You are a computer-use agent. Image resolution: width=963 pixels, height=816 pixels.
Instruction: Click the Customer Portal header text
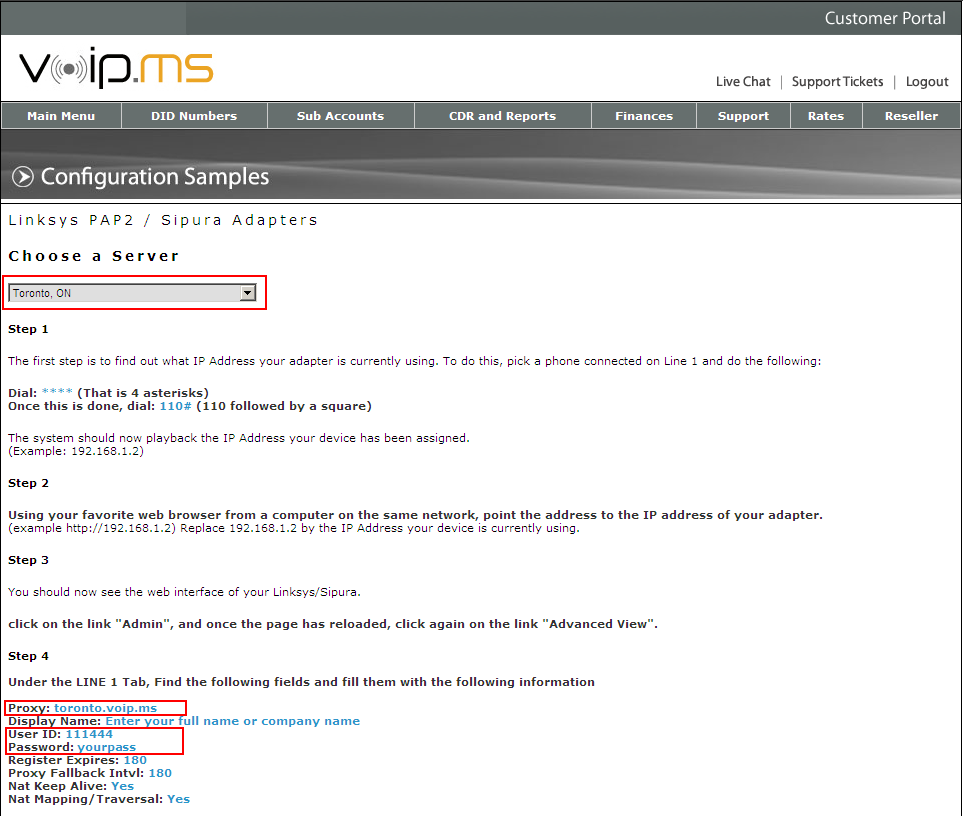pos(885,18)
